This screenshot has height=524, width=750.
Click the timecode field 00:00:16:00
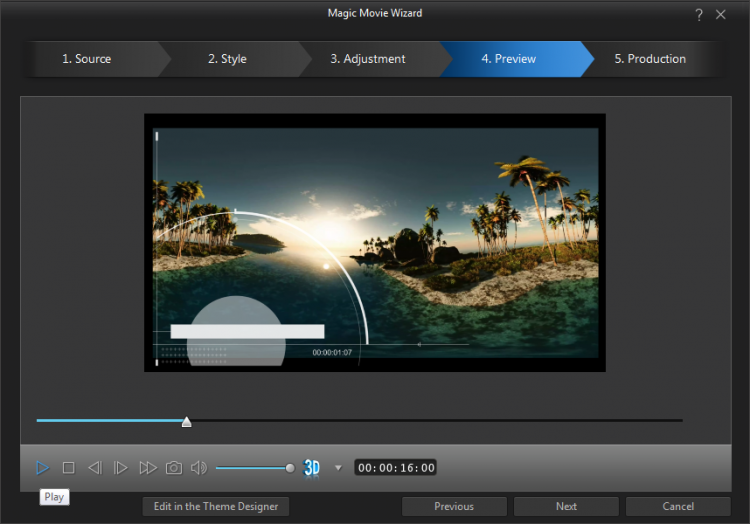coord(396,467)
